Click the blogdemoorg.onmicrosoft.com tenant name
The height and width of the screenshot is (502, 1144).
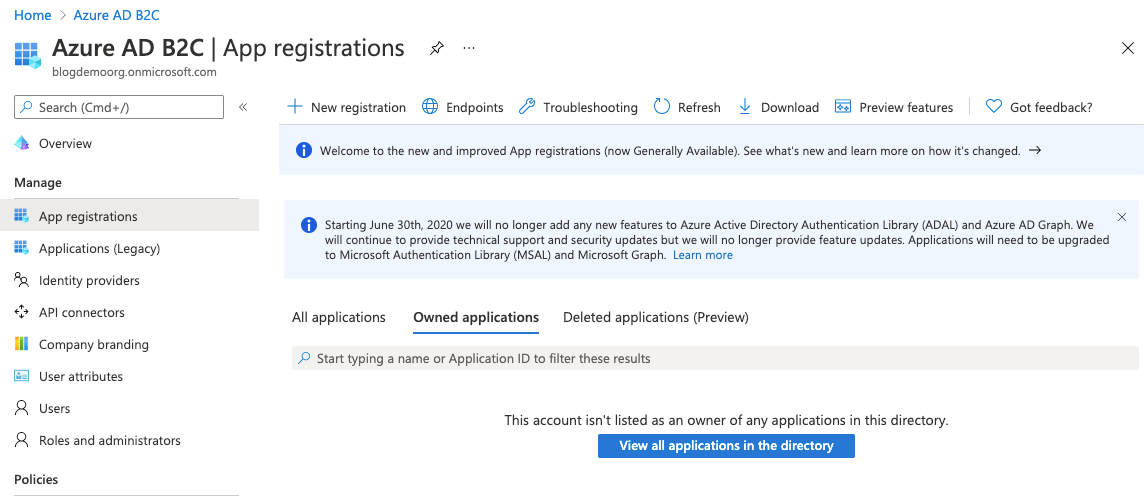pos(134,72)
